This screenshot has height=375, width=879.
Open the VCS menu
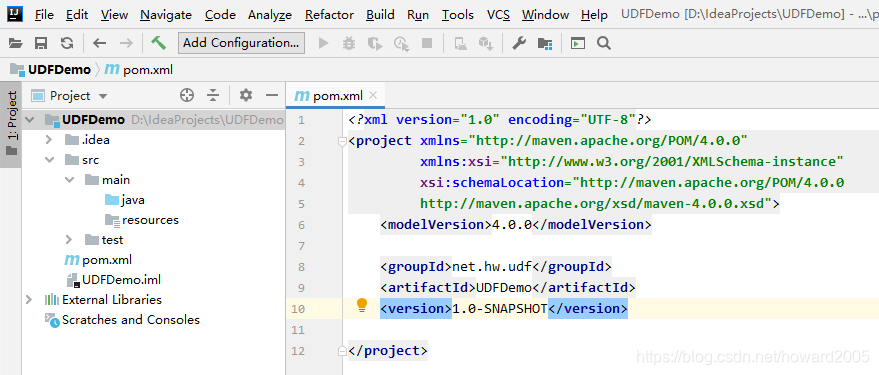[498, 15]
